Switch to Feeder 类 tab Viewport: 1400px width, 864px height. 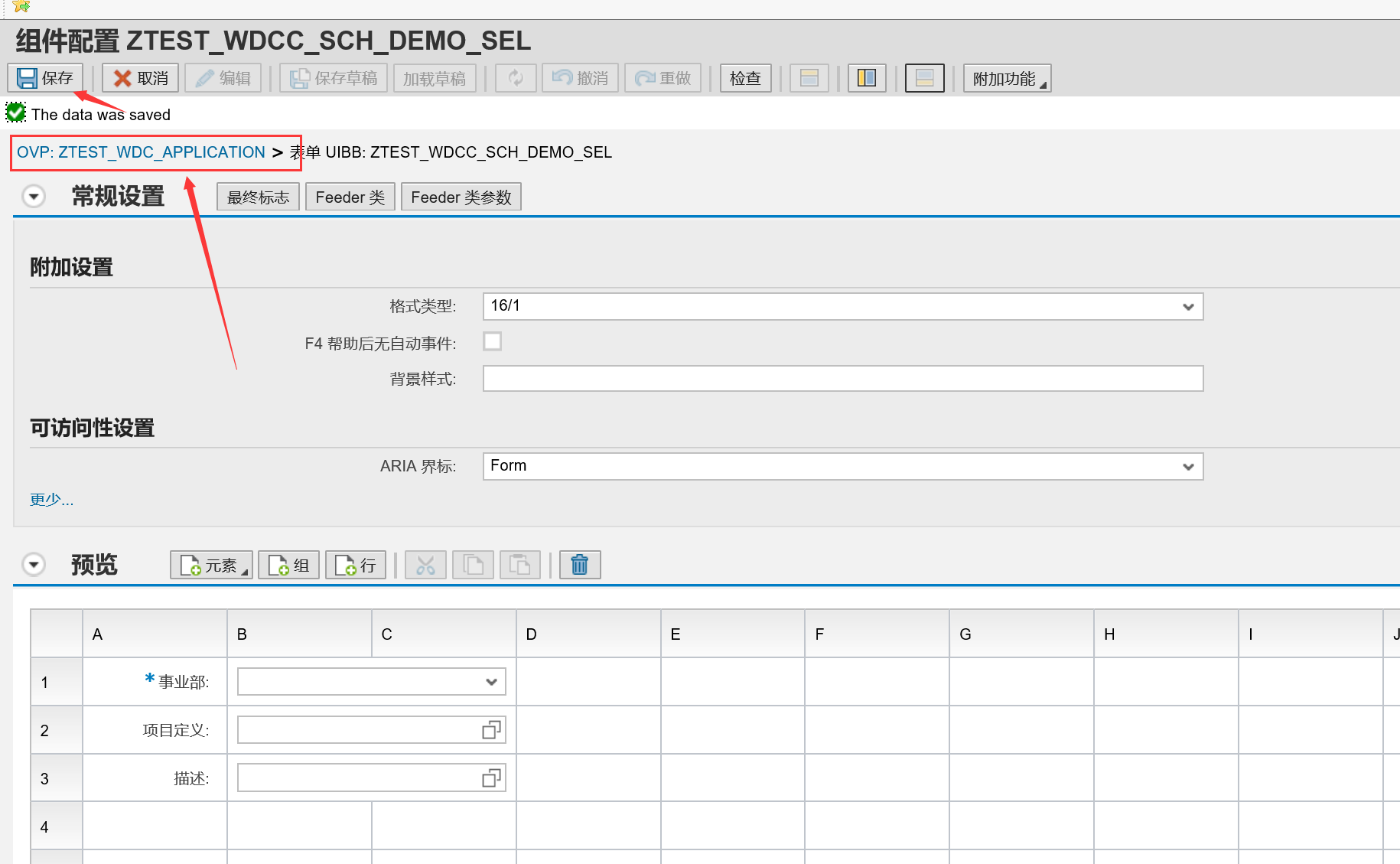pyautogui.click(x=350, y=197)
